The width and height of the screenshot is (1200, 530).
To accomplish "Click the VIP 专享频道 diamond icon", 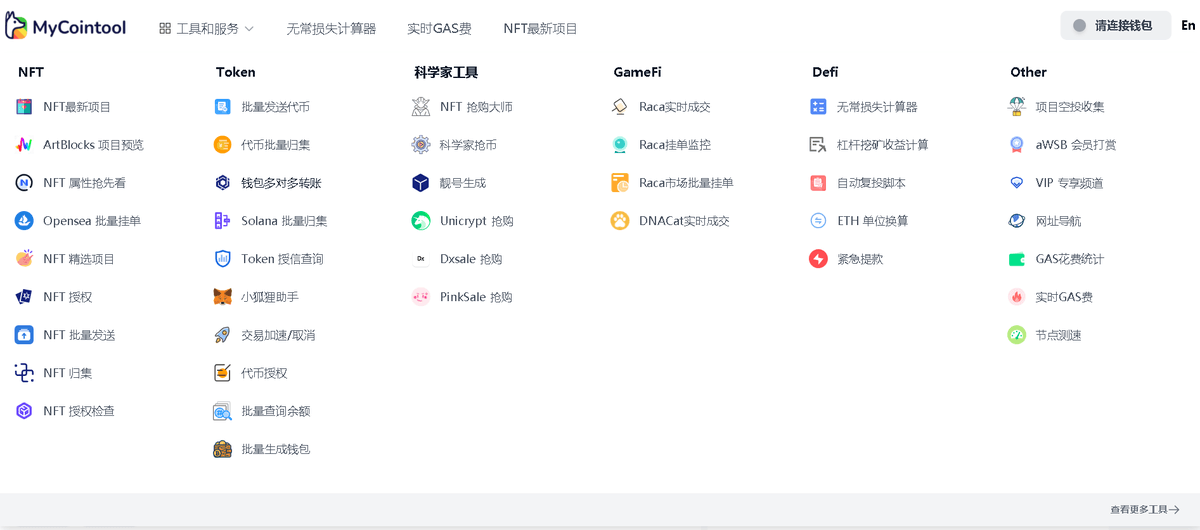I will pyautogui.click(x=1017, y=183).
